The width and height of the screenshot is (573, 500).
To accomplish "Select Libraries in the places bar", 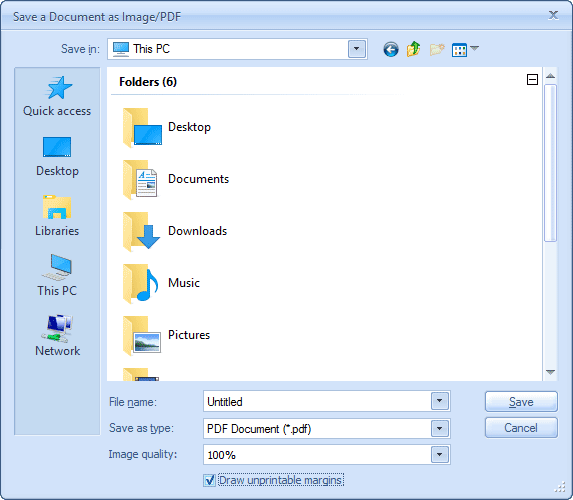I will [57, 216].
